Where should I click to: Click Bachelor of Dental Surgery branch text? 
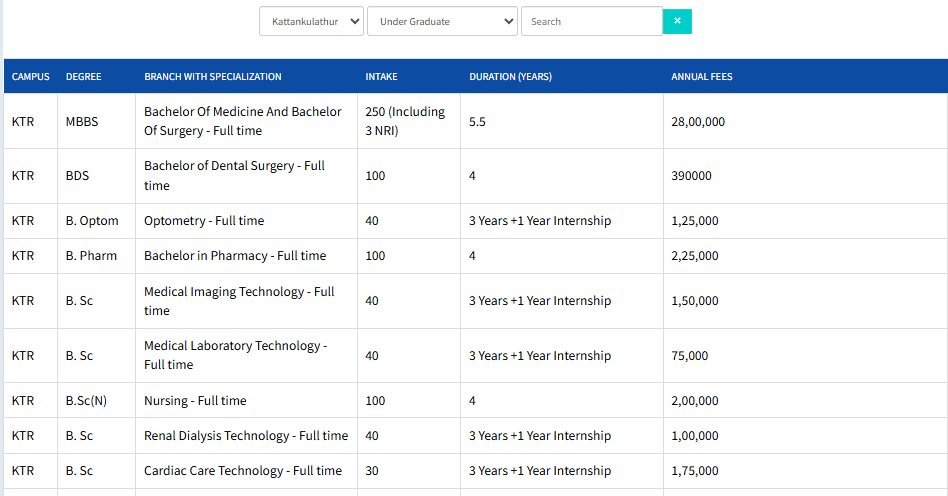click(x=234, y=175)
